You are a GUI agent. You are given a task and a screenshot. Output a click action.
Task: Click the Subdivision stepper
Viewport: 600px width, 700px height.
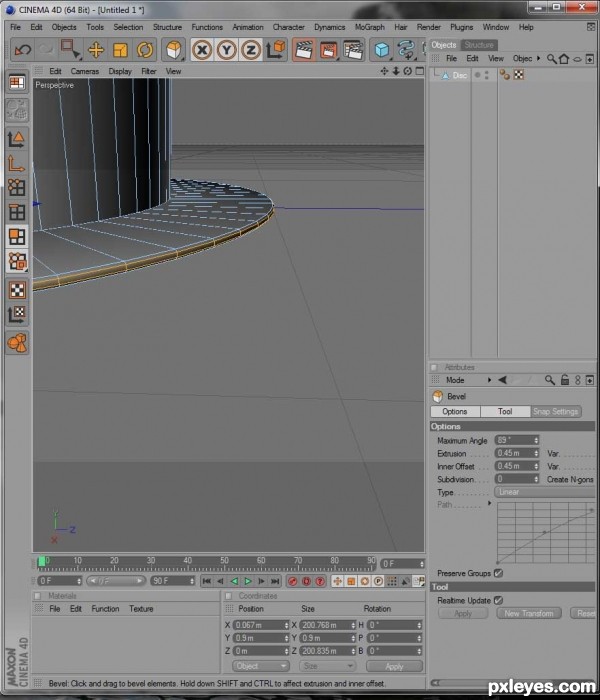pyautogui.click(x=536, y=479)
